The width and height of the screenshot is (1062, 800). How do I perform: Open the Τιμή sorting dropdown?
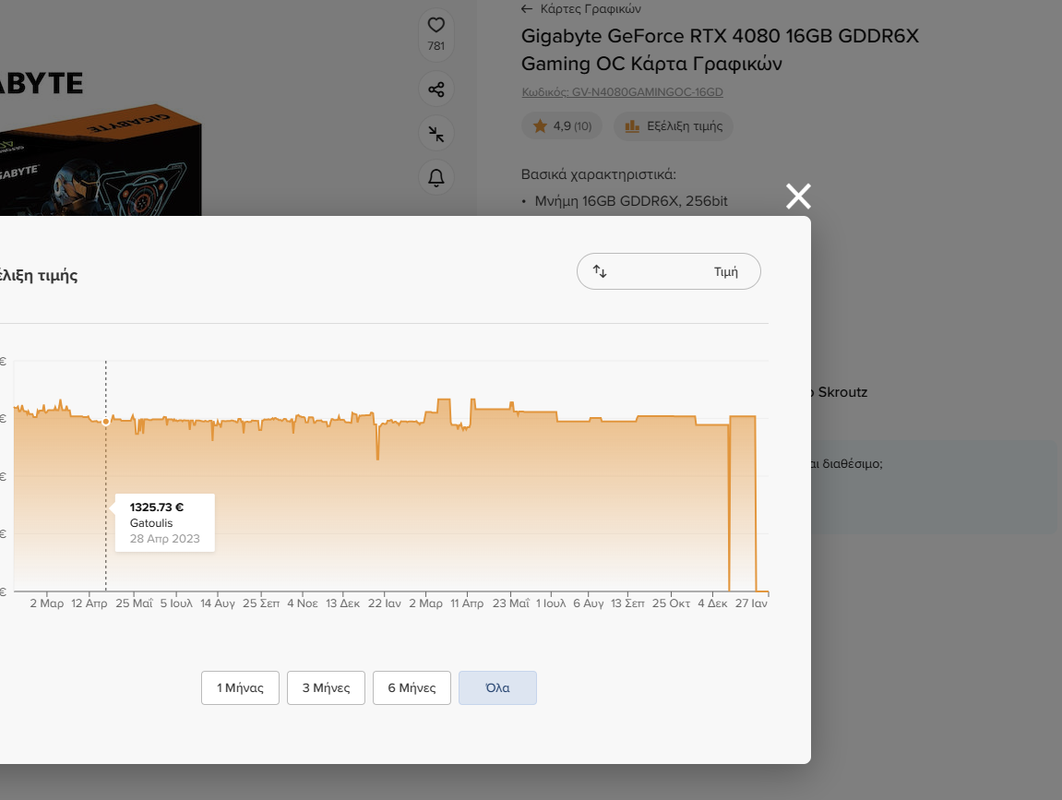(668, 272)
